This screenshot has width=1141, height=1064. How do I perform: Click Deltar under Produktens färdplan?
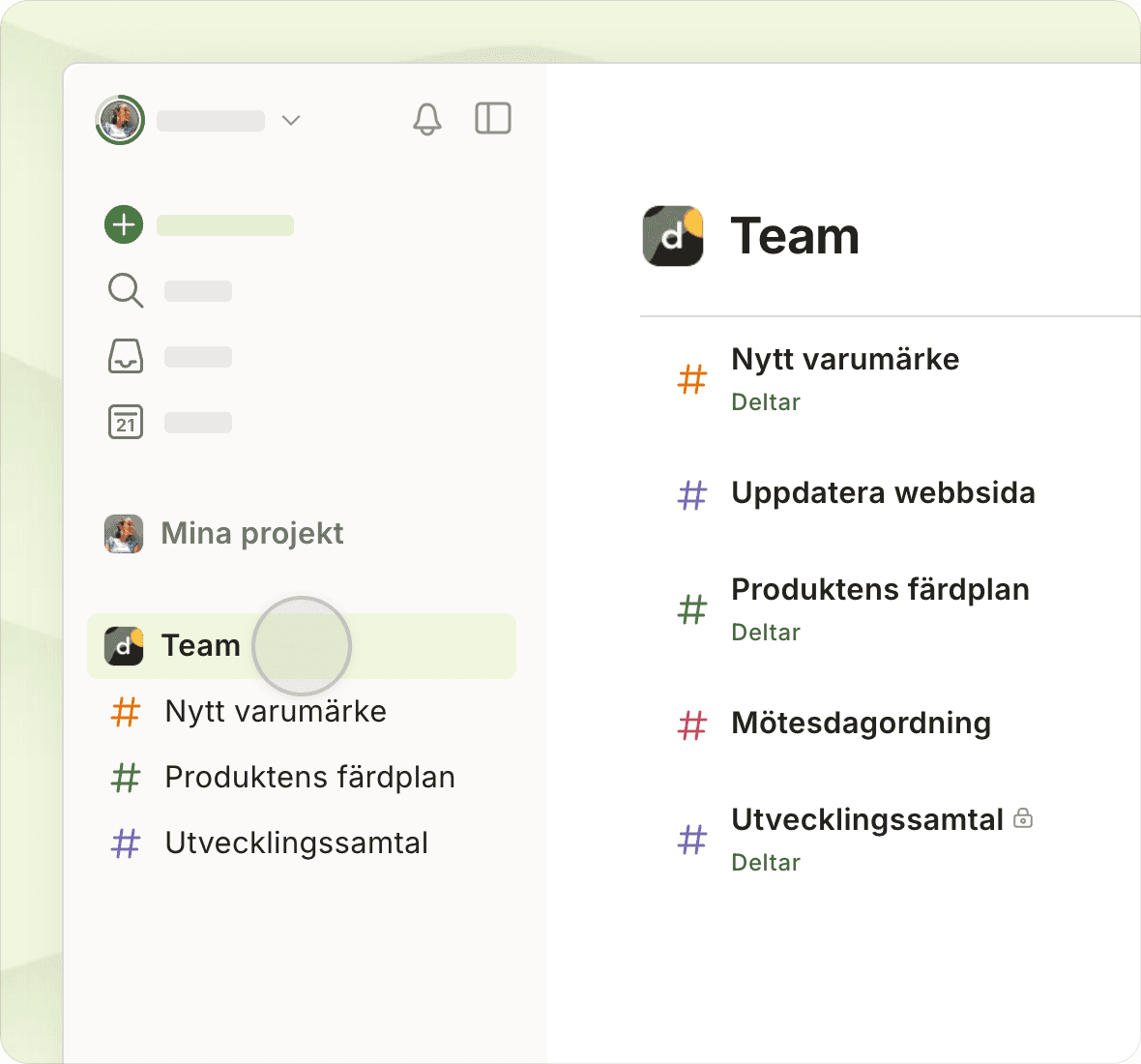[766, 633]
